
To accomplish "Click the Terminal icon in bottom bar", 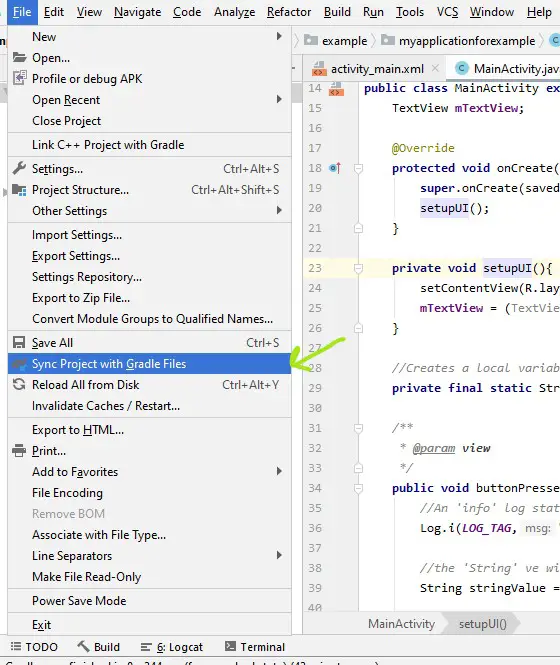I will coord(230,646).
